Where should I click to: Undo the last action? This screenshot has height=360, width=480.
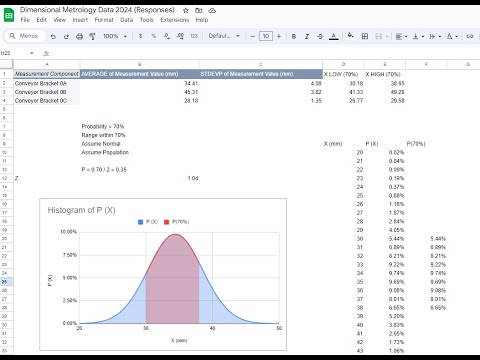pyautogui.click(x=53, y=36)
